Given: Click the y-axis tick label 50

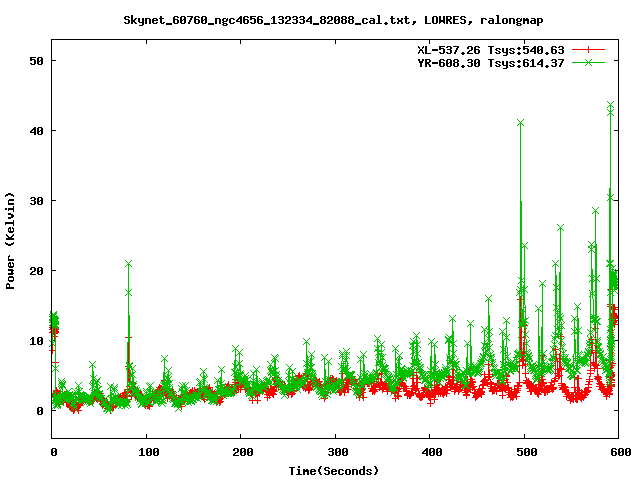Looking at the screenshot, I should click(36, 61).
